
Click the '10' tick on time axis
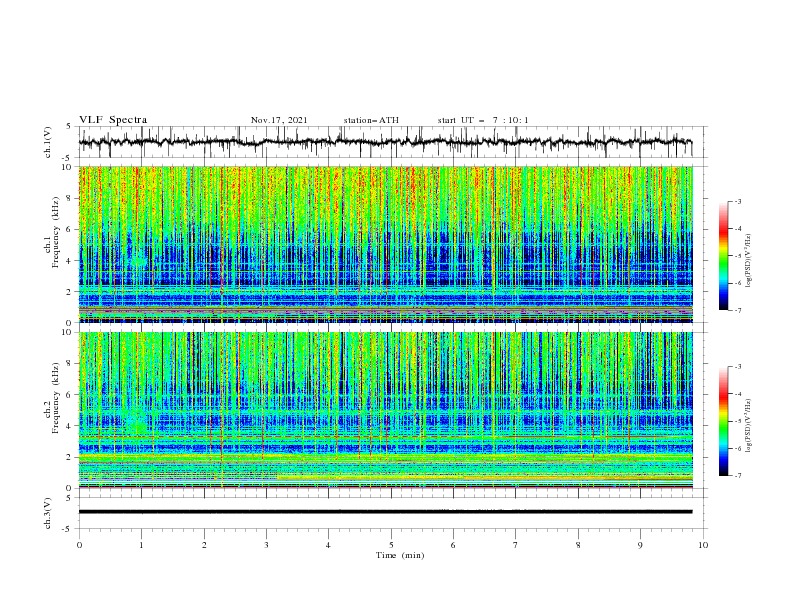pyautogui.click(x=703, y=545)
